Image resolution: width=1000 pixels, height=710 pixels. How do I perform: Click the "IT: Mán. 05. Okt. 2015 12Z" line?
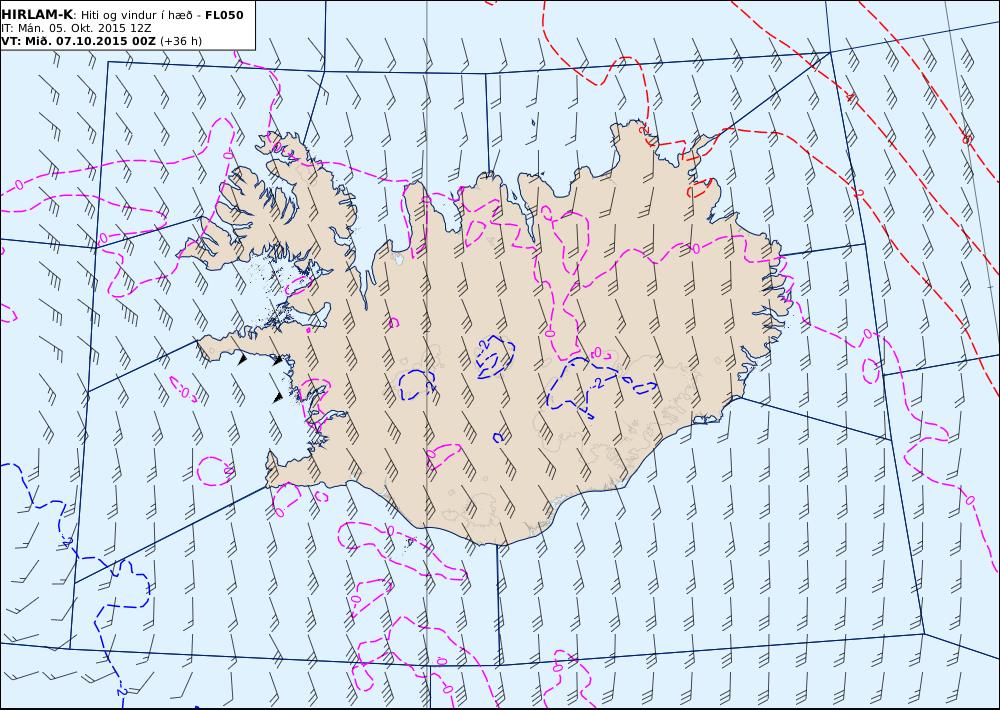click(76, 29)
